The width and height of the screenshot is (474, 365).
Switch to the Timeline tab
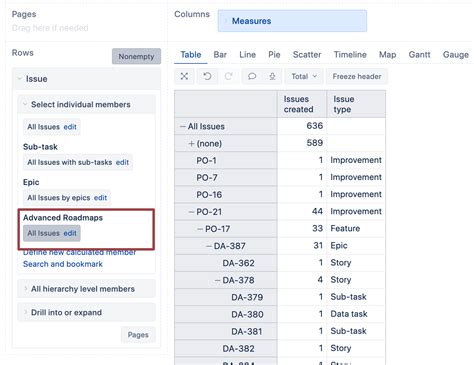350,55
